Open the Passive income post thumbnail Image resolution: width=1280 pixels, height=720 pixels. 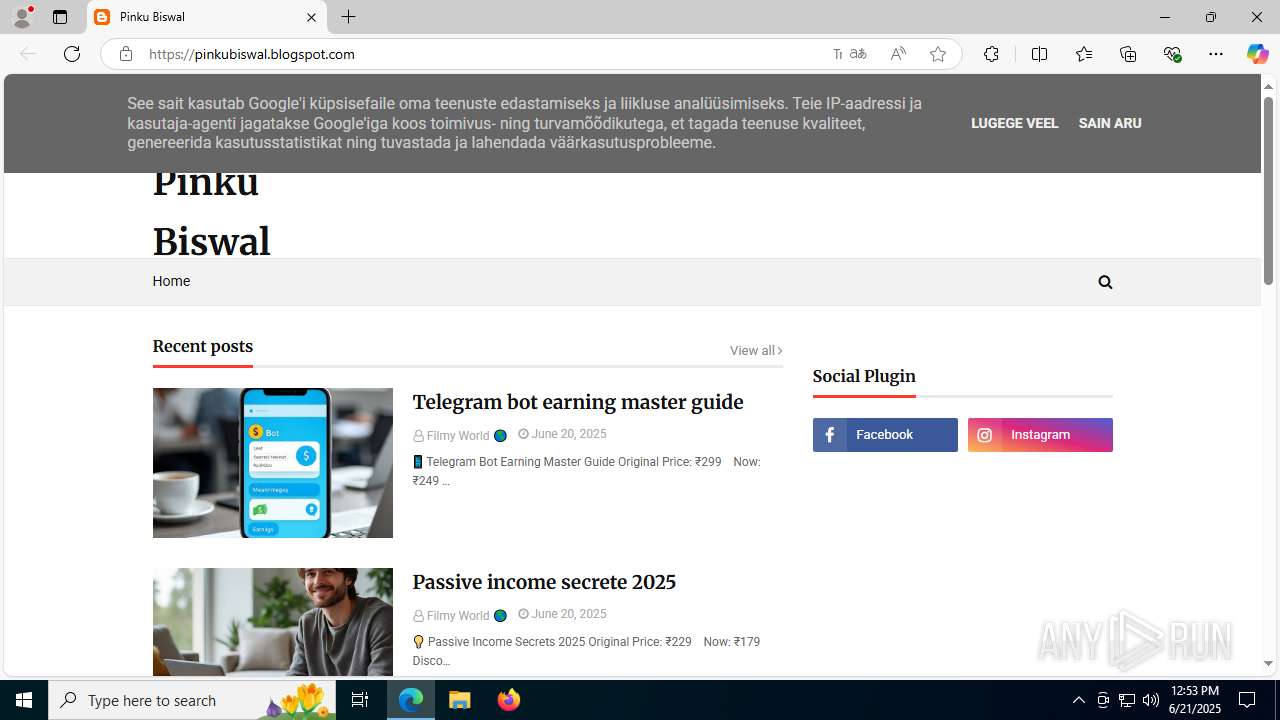pyautogui.click(x=272, y=622)
